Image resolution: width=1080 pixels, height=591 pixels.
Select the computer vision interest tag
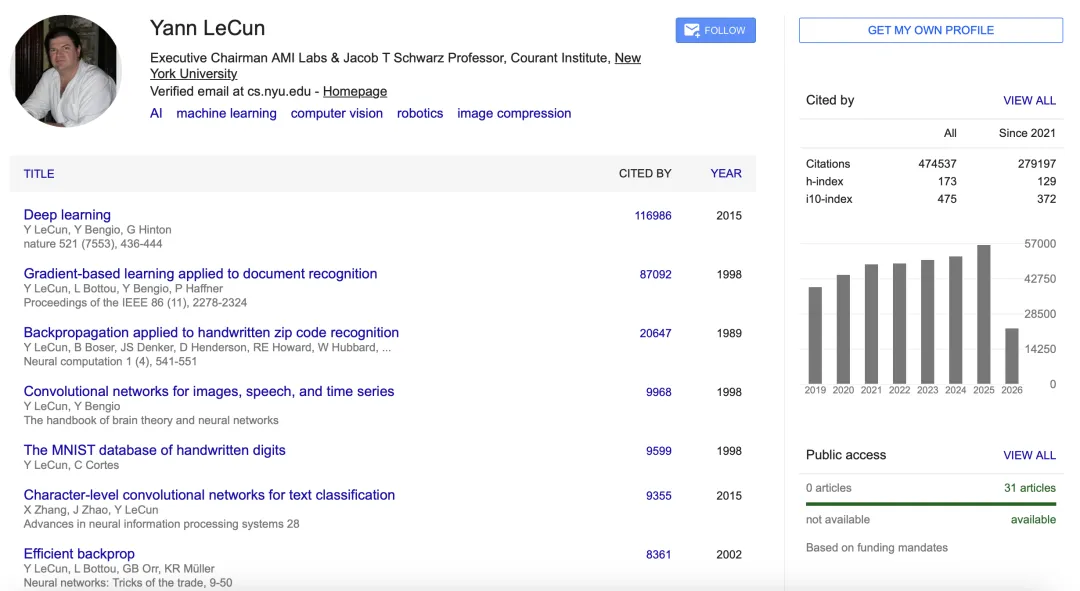coord(337,114)
